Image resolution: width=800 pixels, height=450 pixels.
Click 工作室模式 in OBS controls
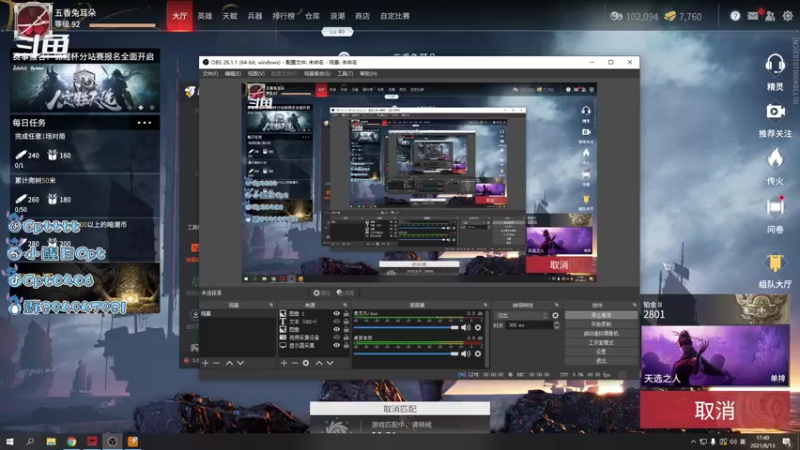click(x=601, y=342)
